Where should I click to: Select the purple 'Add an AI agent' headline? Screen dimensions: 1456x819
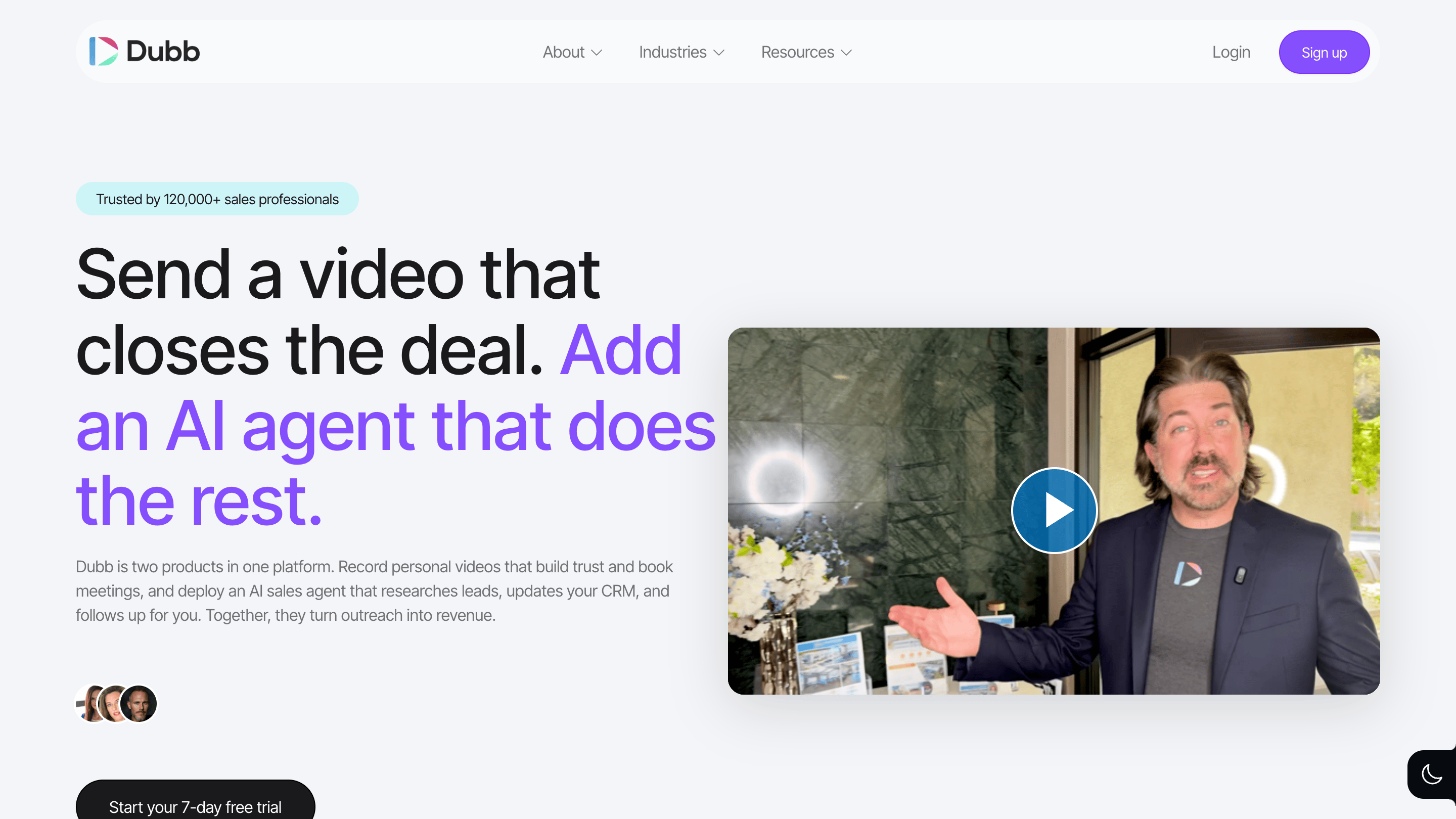(396, 426)
